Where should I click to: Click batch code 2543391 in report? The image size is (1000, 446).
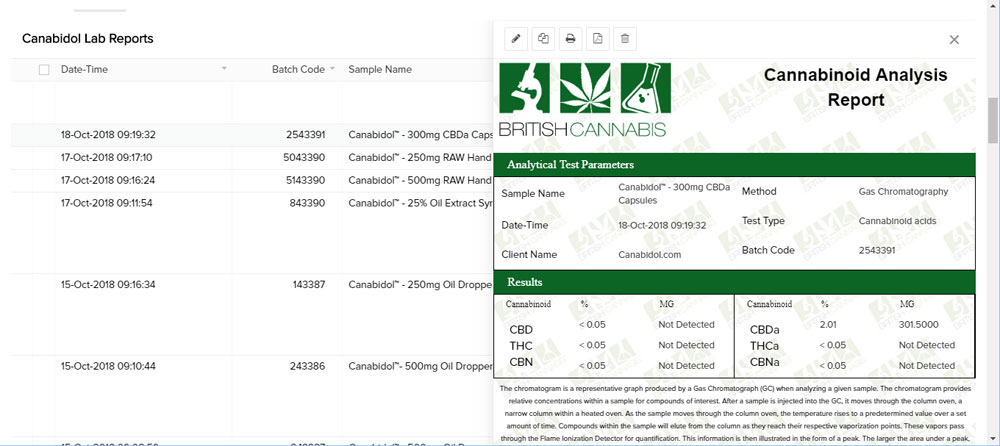coord(877,250)
